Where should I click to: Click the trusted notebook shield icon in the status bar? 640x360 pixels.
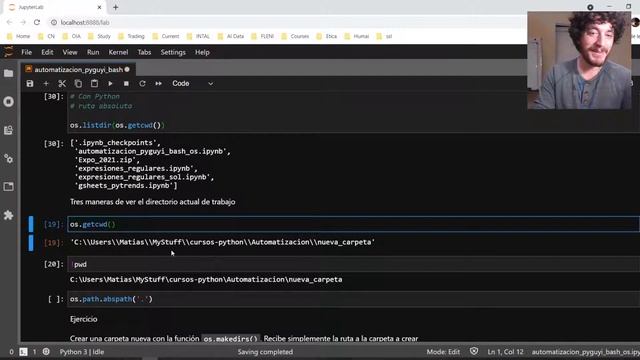473,351
